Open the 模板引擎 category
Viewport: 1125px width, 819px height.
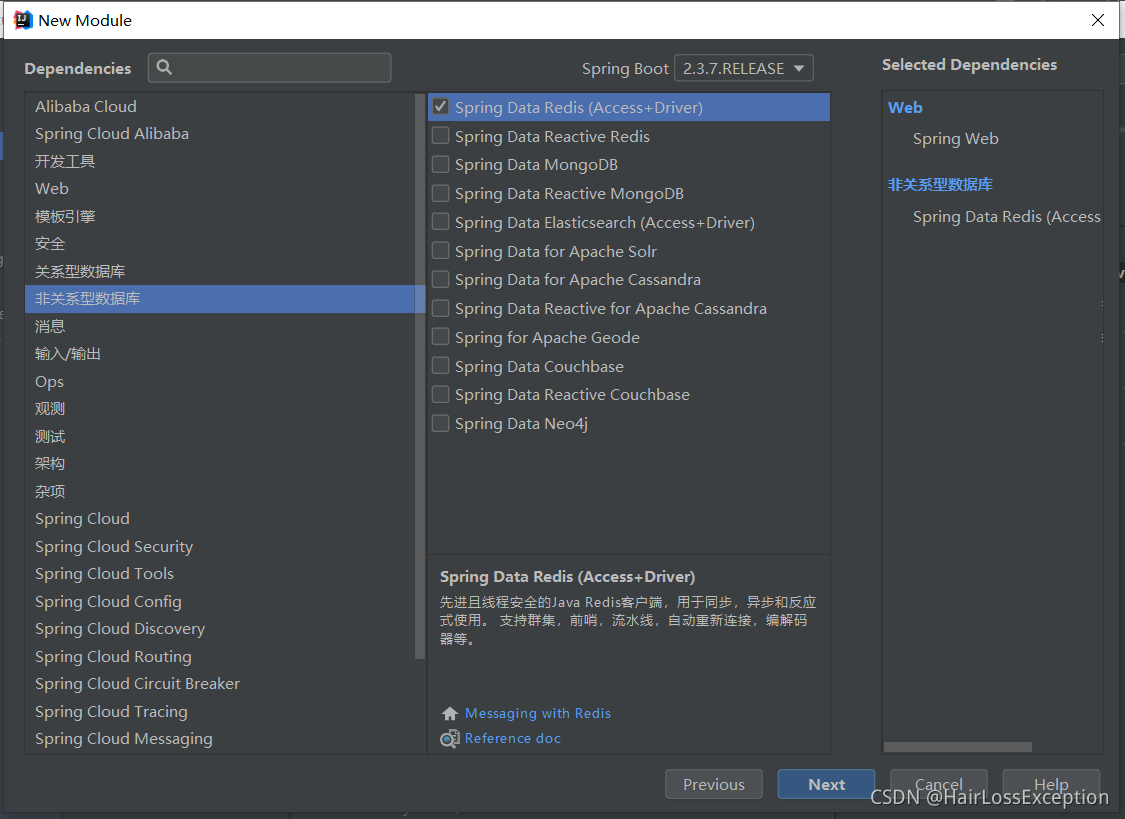pyautogui.click(x=220, y=216)
